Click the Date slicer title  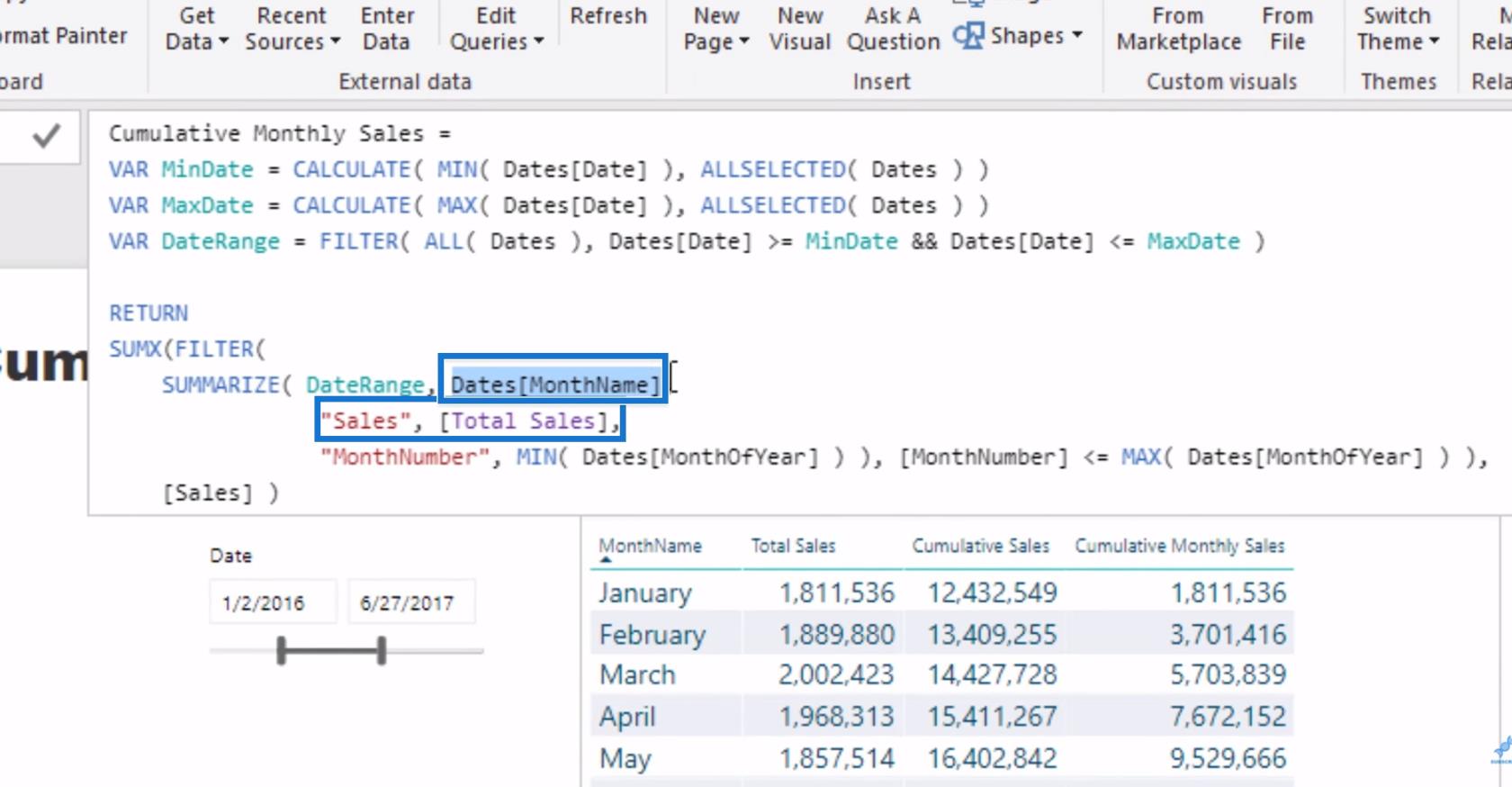[x=230, y=556]
